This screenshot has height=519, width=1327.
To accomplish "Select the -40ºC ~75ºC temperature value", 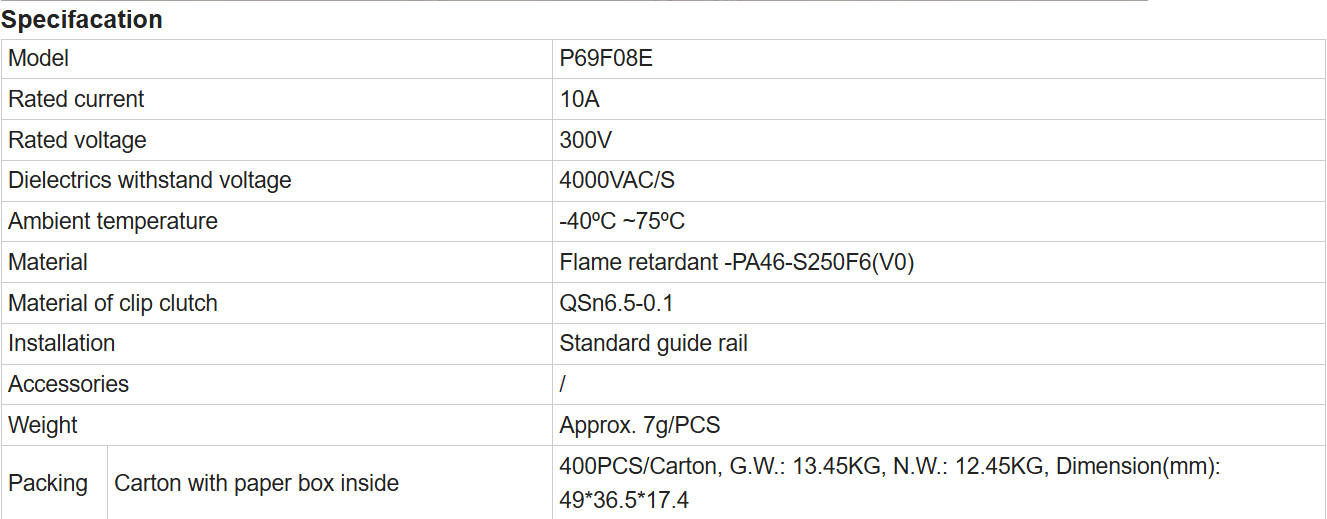I will (x=622, y=222).
